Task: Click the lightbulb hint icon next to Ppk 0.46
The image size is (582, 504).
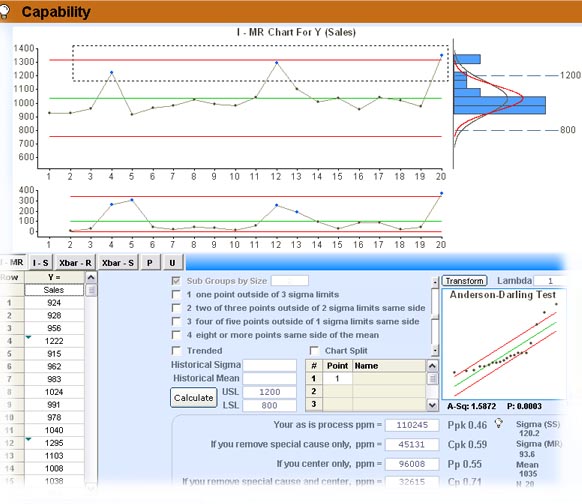Action: [x=498, y=423]
